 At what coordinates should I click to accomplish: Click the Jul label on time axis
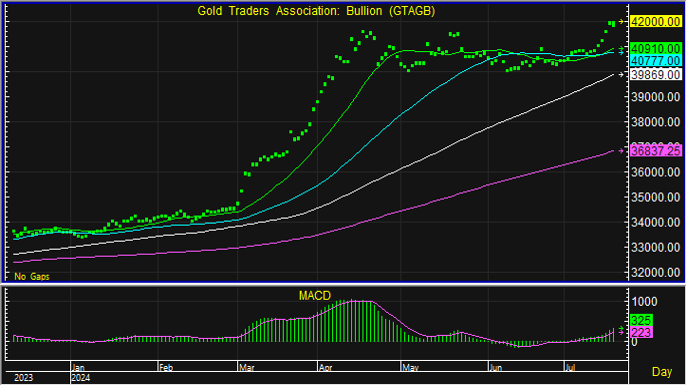point(570,368)
